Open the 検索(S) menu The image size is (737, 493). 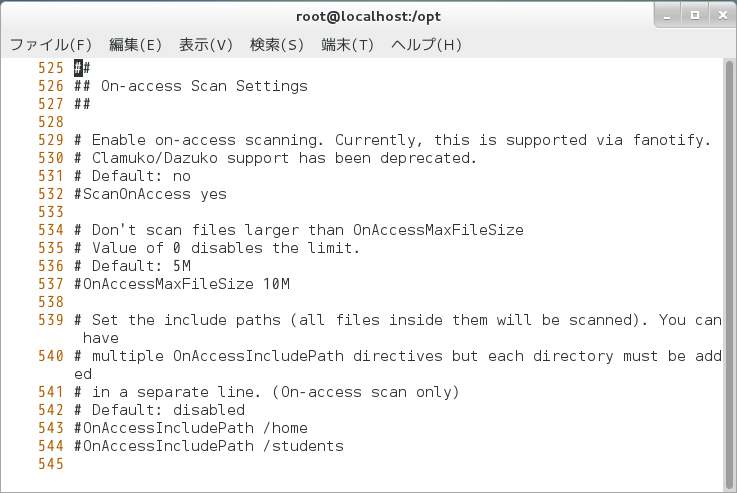(277, 45)
